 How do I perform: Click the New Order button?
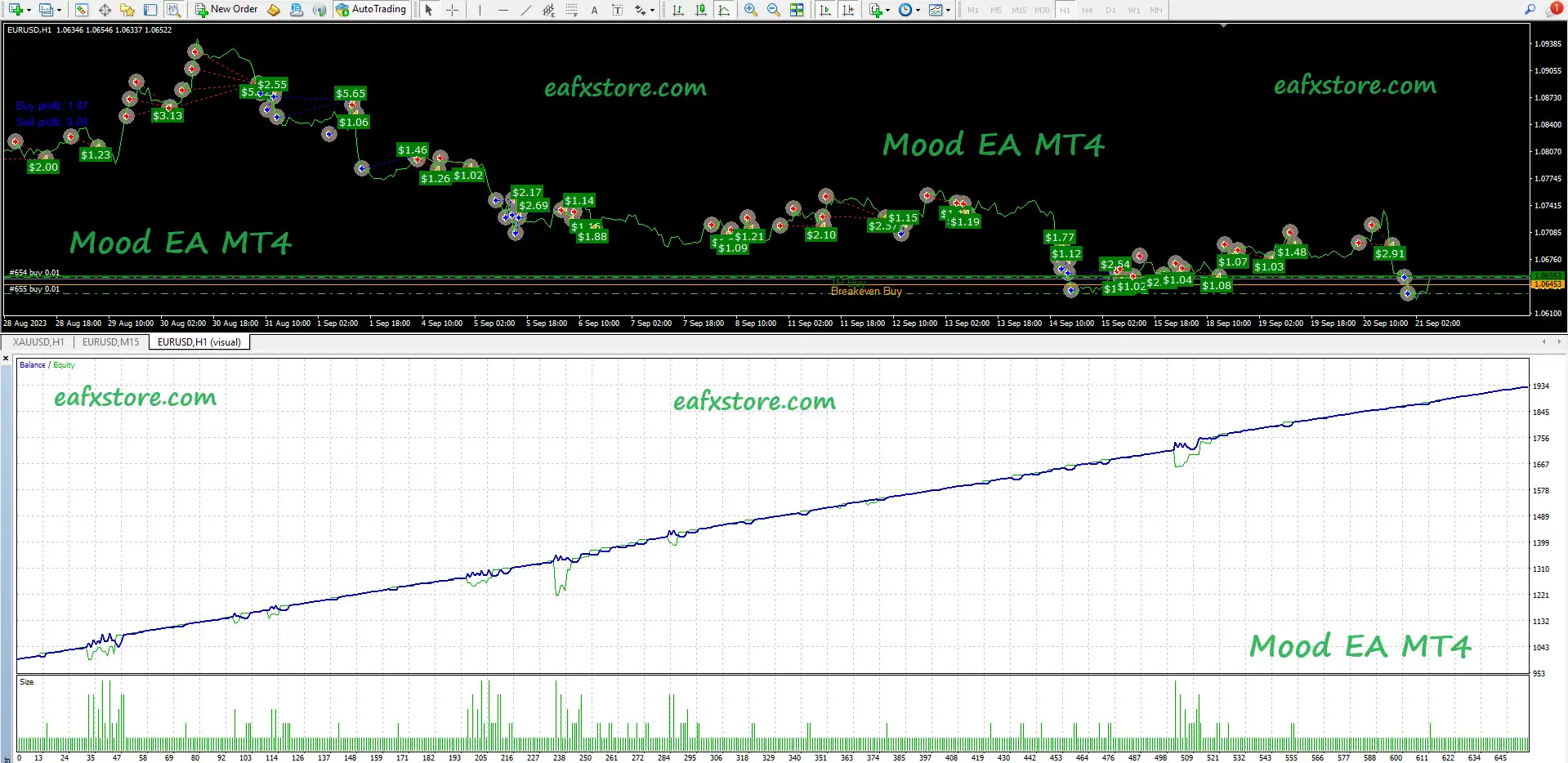[226, 10]
